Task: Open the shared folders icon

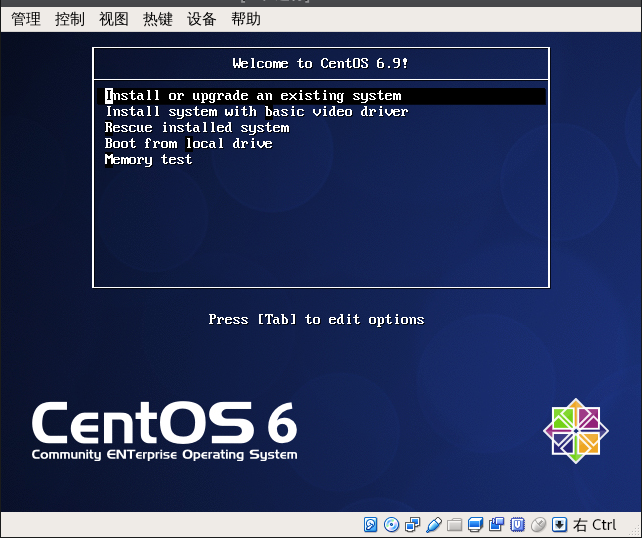Action: (x=454, y=524)
